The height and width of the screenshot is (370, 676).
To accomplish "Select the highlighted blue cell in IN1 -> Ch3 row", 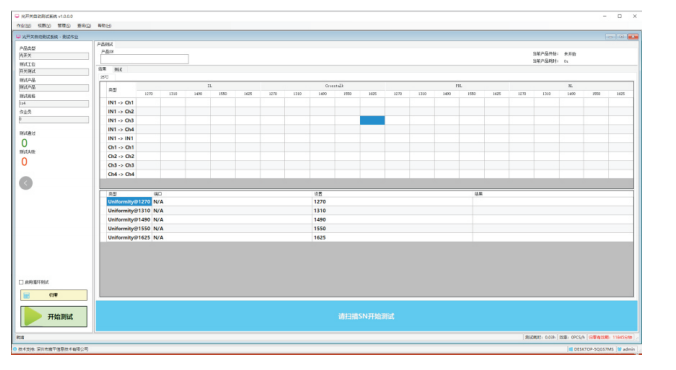I will [372, 120].
